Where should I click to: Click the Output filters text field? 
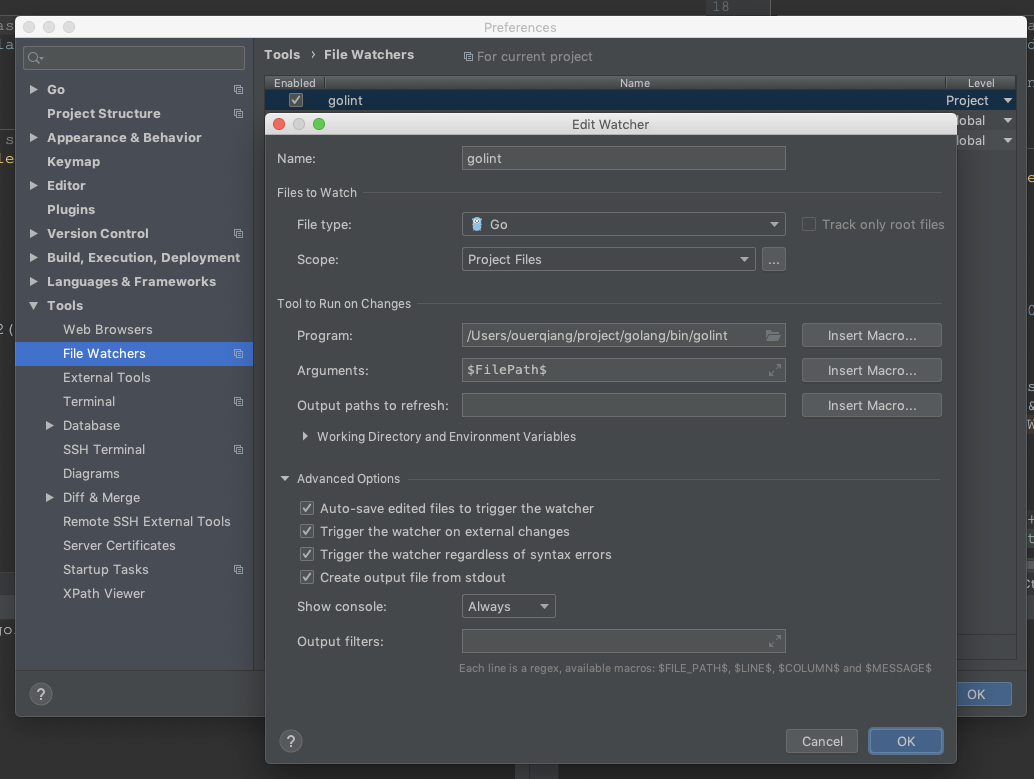(x=624, y=640)
